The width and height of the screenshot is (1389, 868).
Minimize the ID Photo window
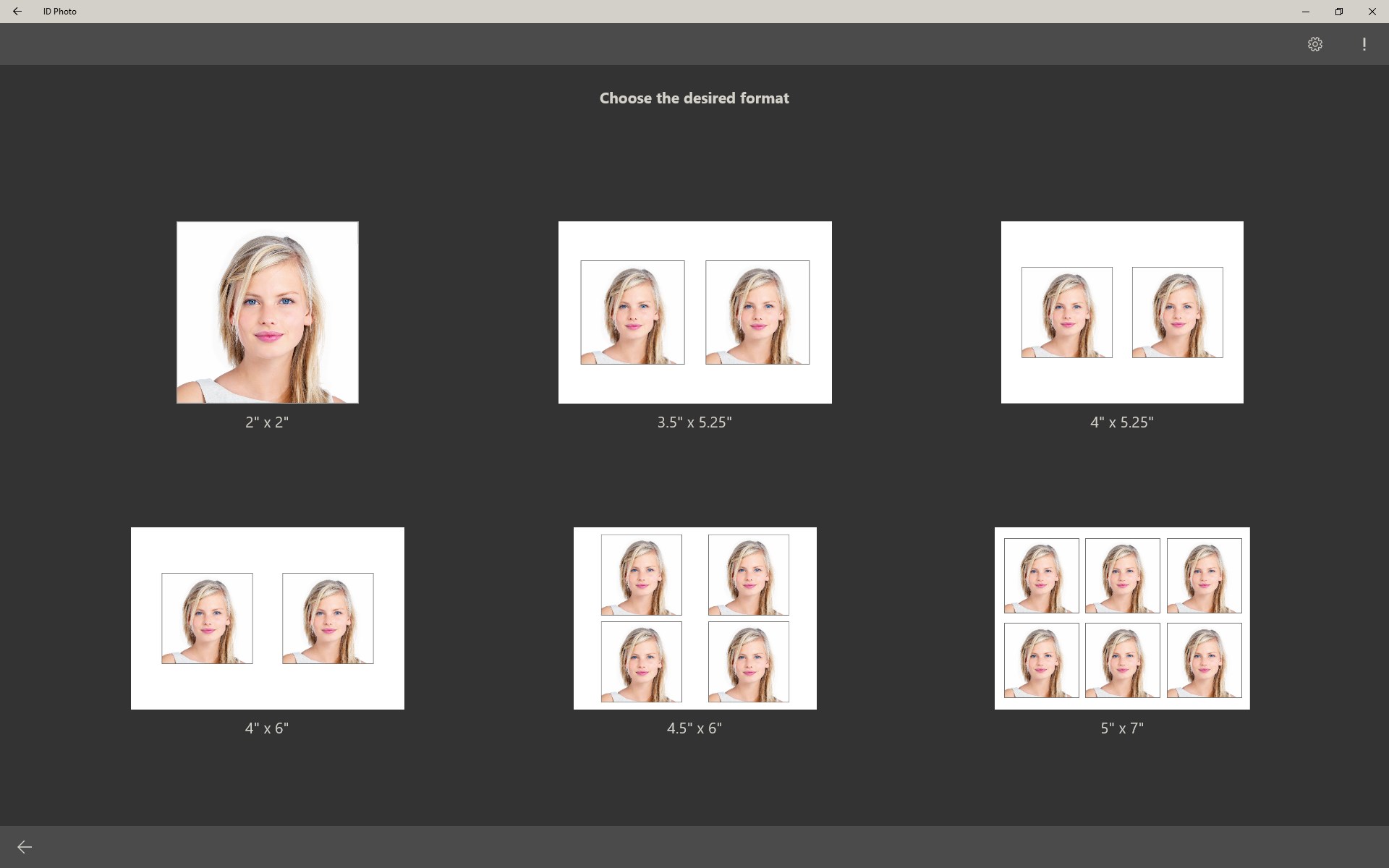tap(1305, 12)
